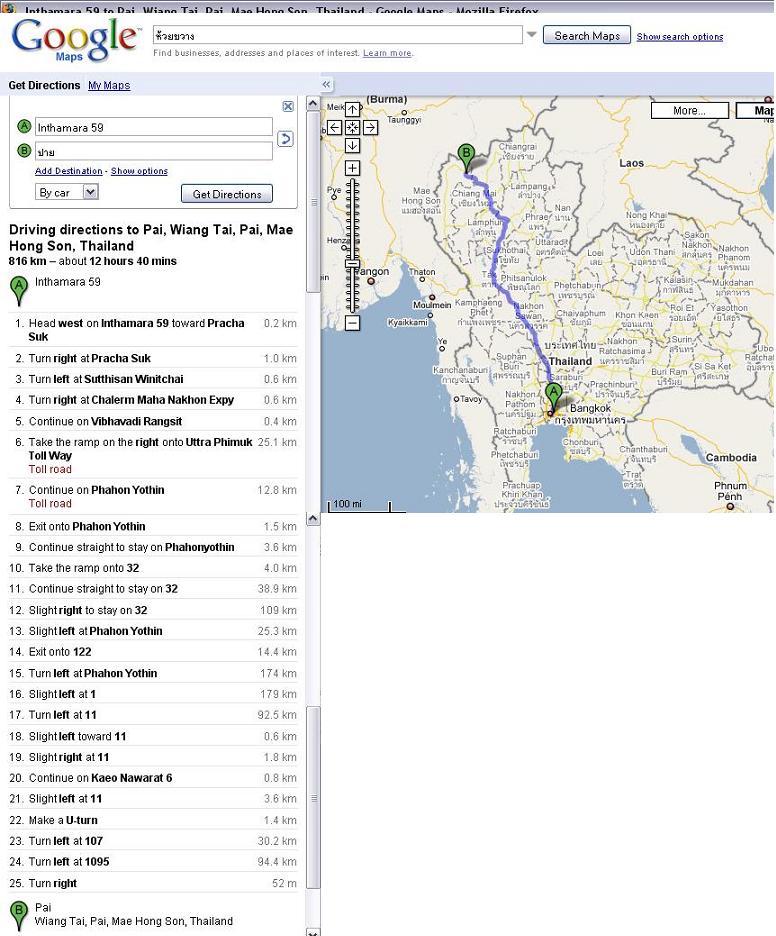Click Show options link under destinations
Image resolution: width=776 pixels, height=936 pixels.
pos(139,171)
